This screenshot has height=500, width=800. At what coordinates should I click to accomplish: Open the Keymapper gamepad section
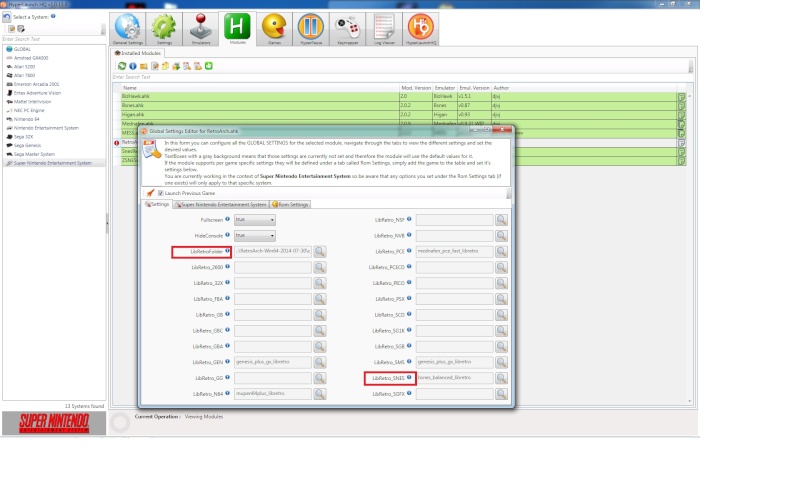[x=347, y=29]
